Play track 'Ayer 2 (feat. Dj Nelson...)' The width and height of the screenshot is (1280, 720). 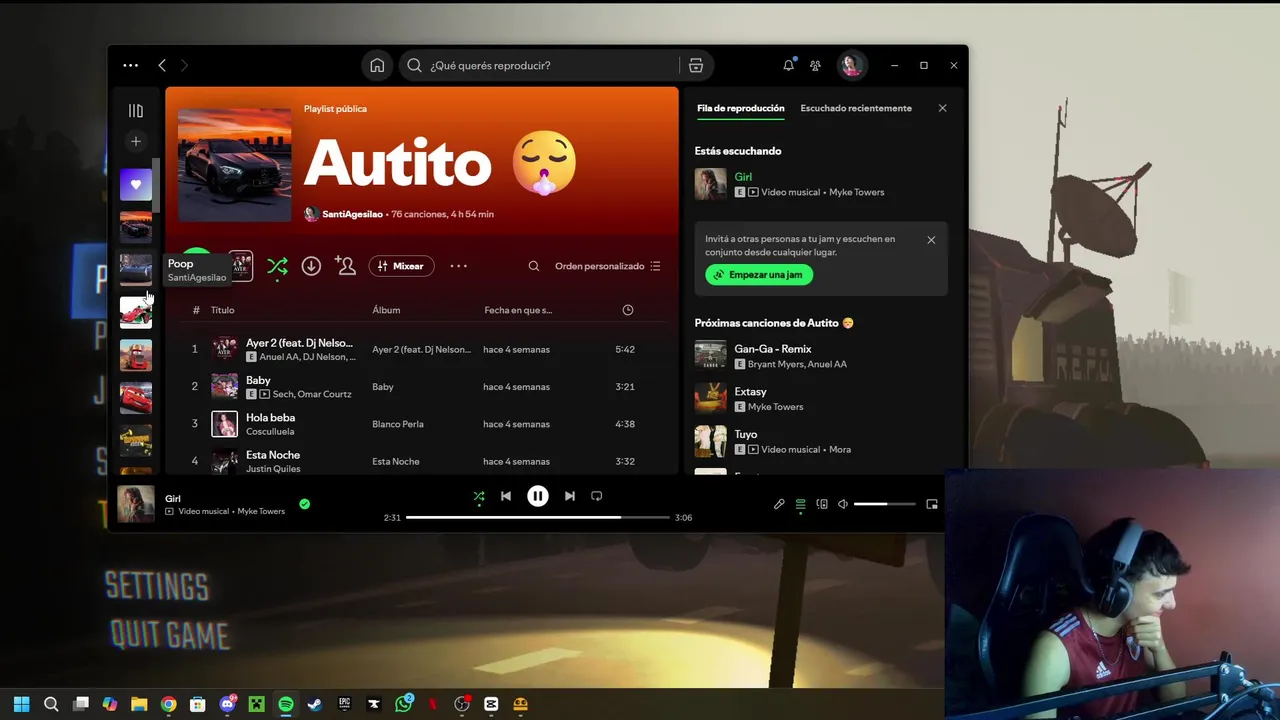tap(420, 349)
